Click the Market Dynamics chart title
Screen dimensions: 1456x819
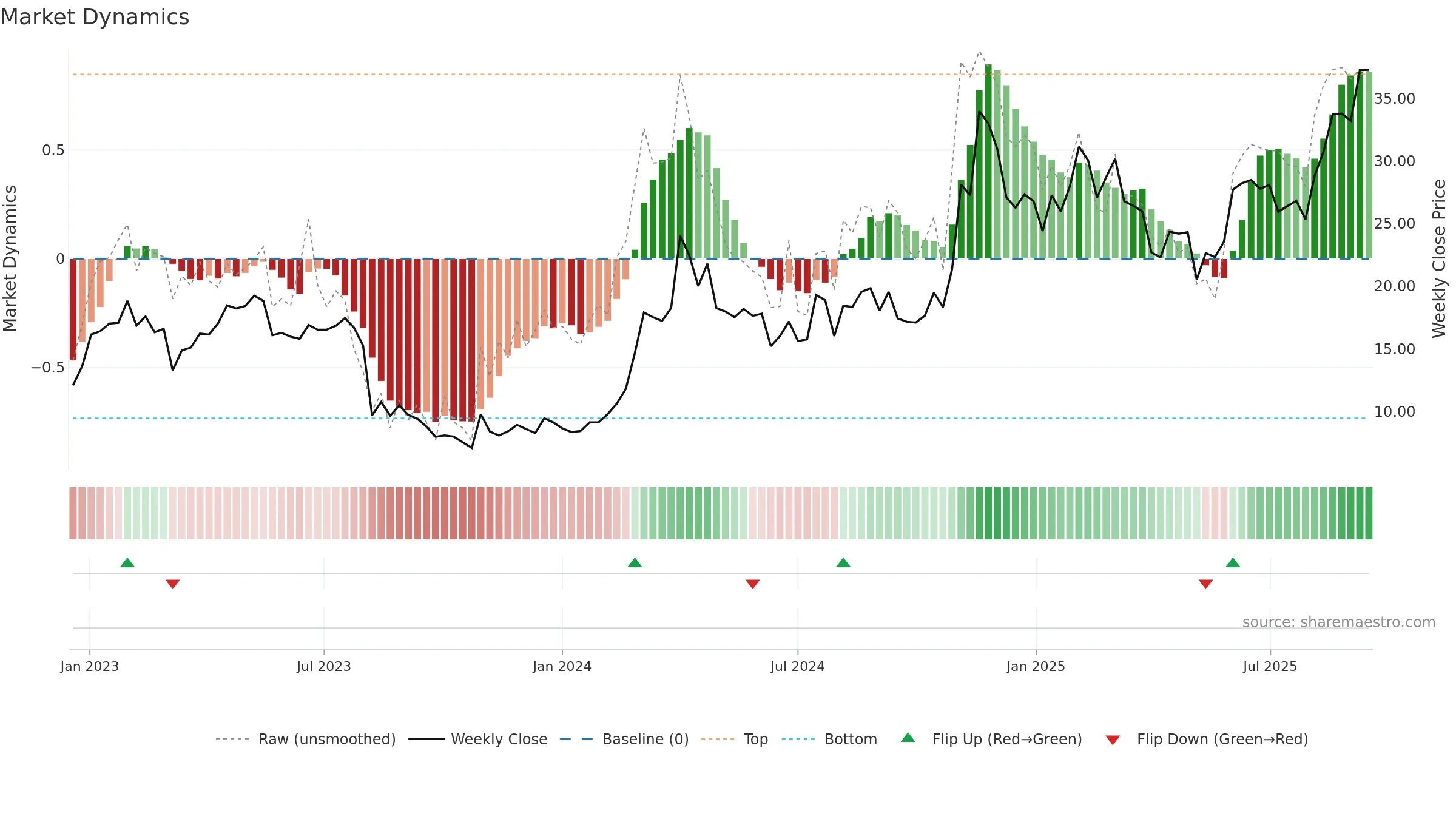click(95, 17)
